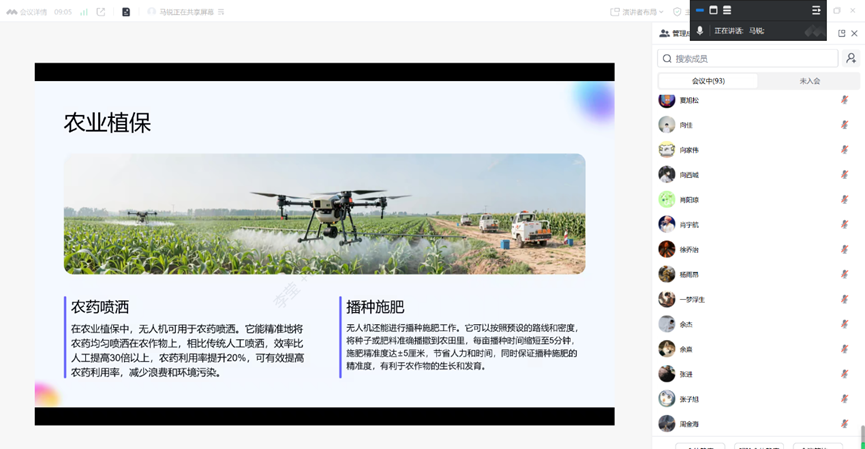Switch floating window to grid view icon
This screenshot has width=865, height=449.
tap(713, 10)
